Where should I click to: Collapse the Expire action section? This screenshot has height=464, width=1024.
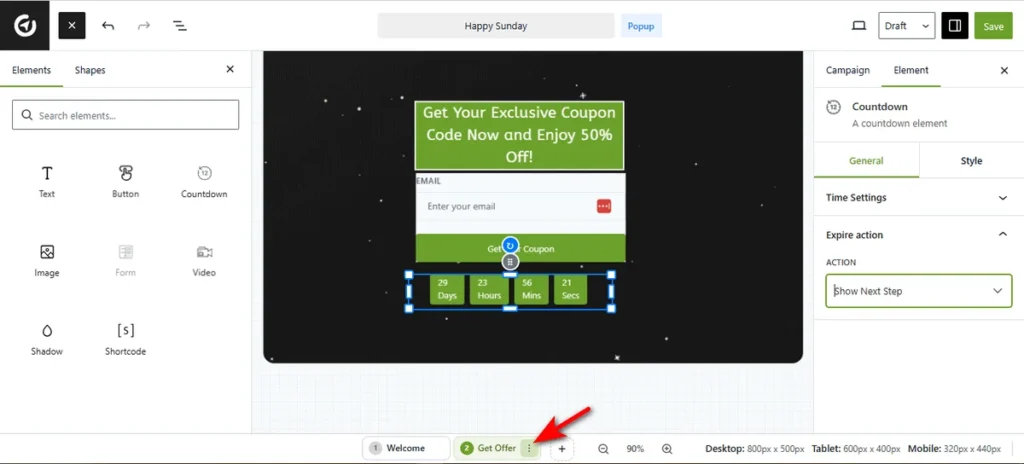tap(919, 235)
